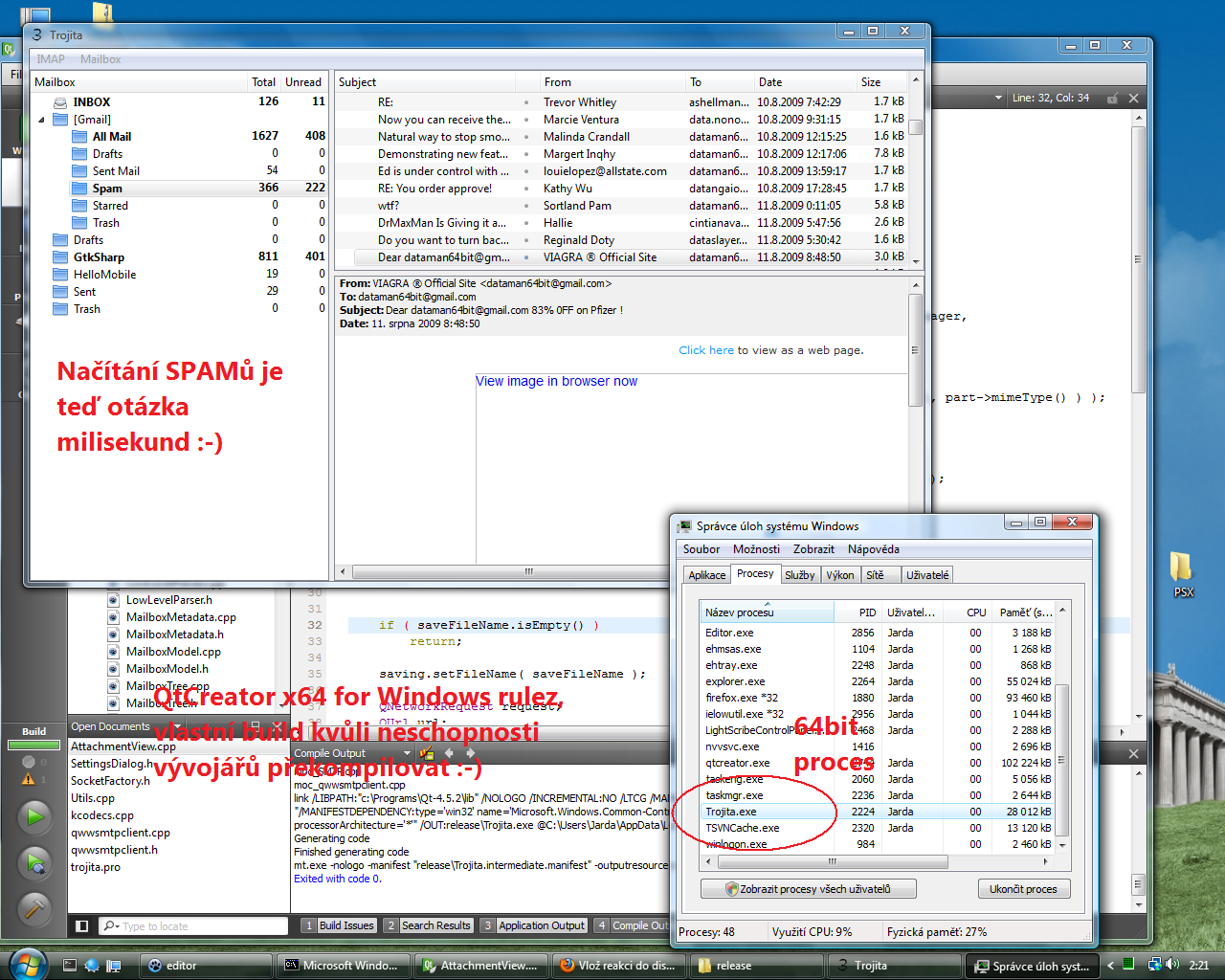Viewport: 1225px width, 980px height.
Task: Sort messages by Subject column header
Action: click(x=425, y=82)
